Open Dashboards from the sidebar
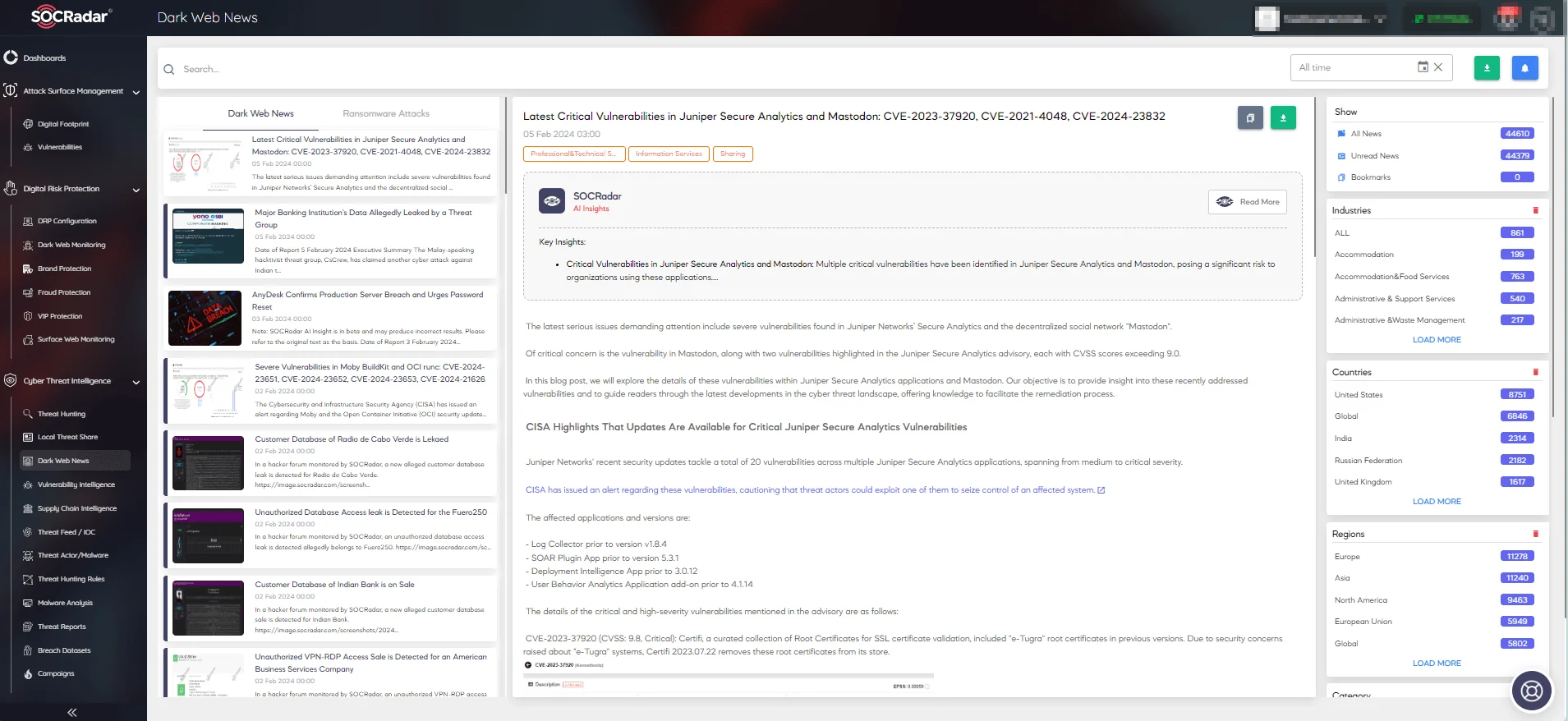Viewport: 1568px width, 721px height. [44, 58]
